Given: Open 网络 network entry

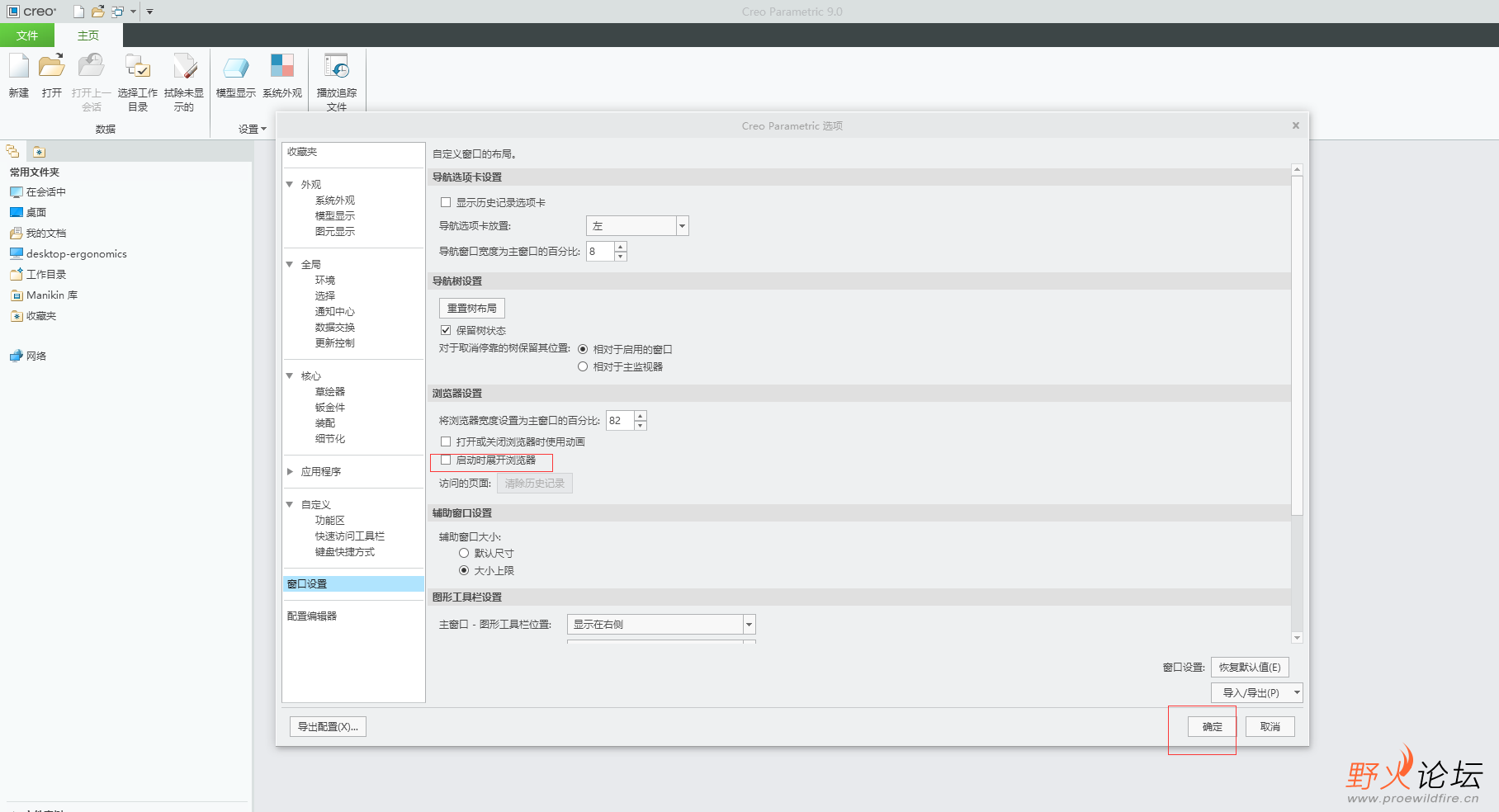Looking at the screenshot, I should coord(28,356).
